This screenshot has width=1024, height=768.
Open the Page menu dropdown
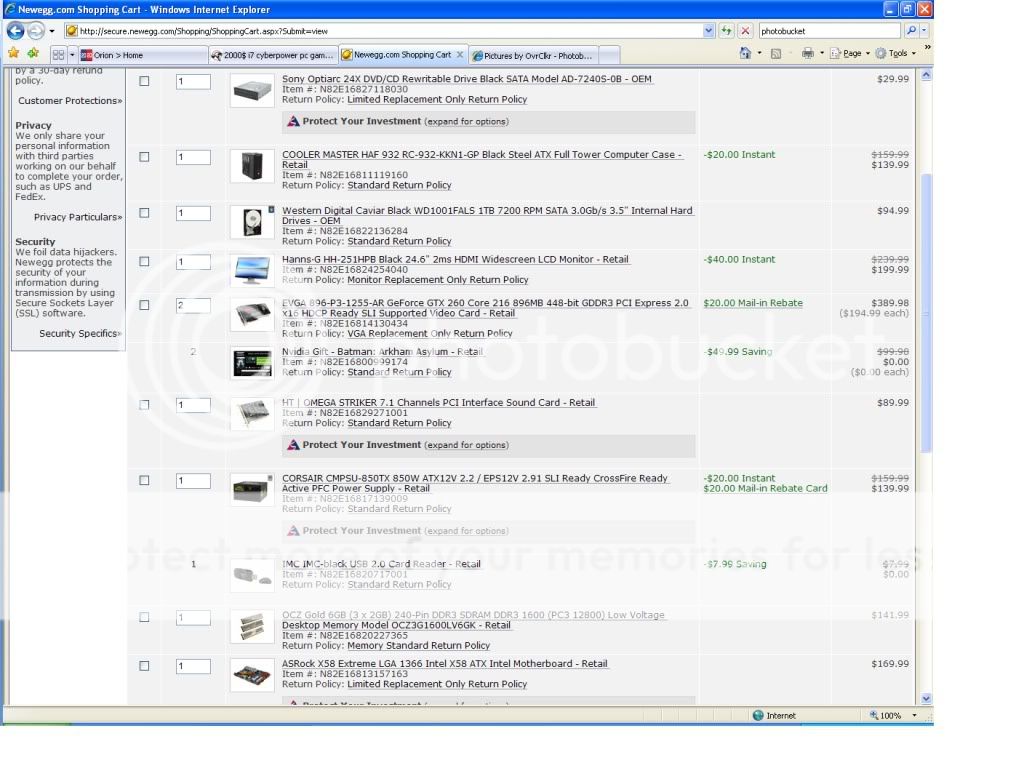pyautogui.click(x=850, y=54)
